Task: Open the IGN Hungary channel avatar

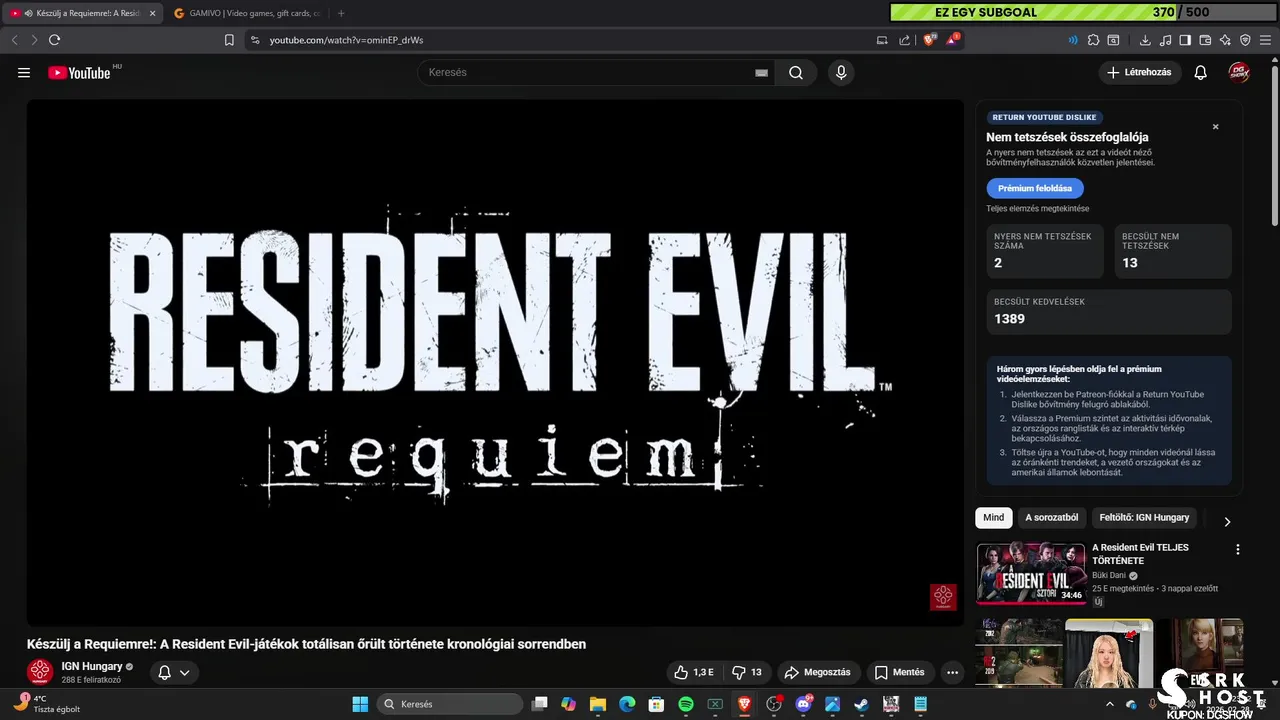Action: click(x=40, y=672)
